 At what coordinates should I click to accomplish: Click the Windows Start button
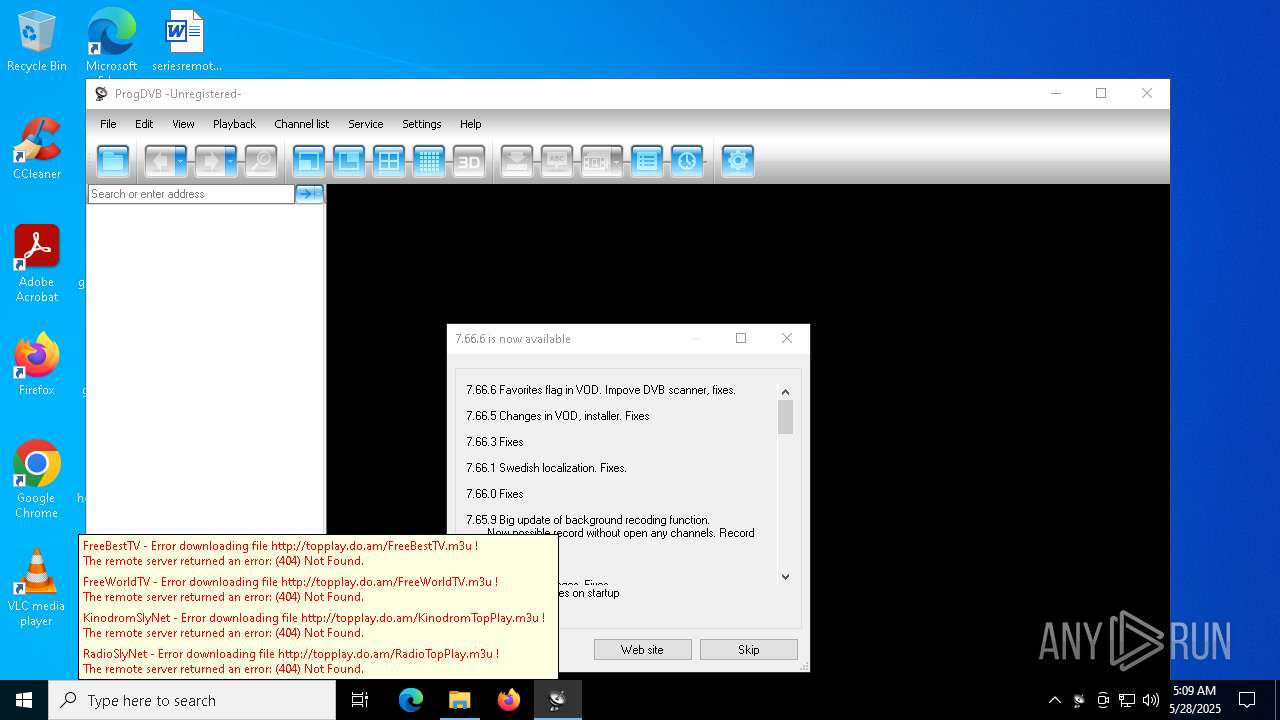(x=24, y=700)
